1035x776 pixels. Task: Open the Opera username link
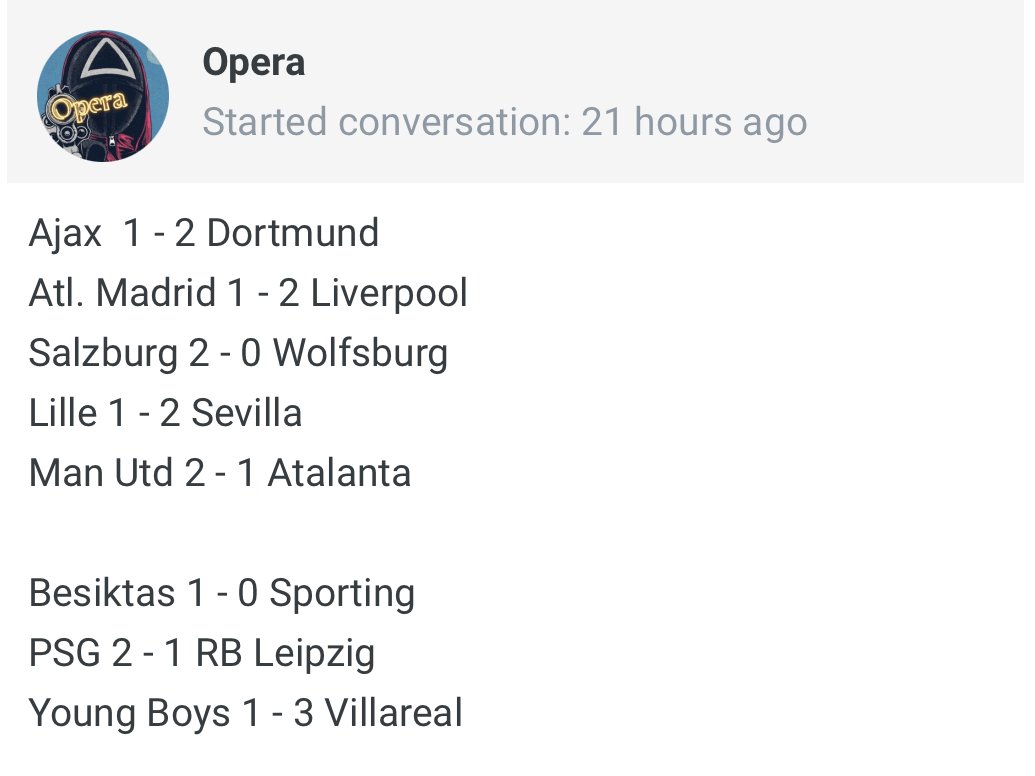click(x=253, y=63)
